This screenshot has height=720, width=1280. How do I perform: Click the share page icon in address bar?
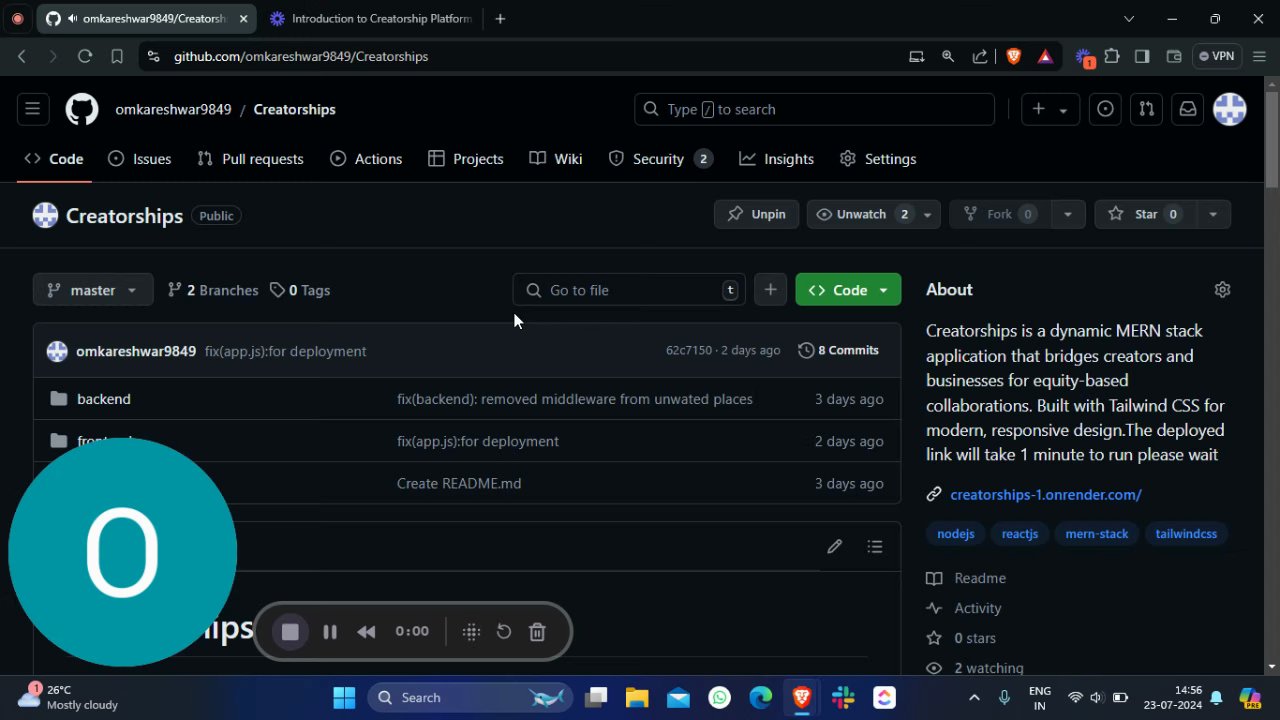(x=980, y=56)
